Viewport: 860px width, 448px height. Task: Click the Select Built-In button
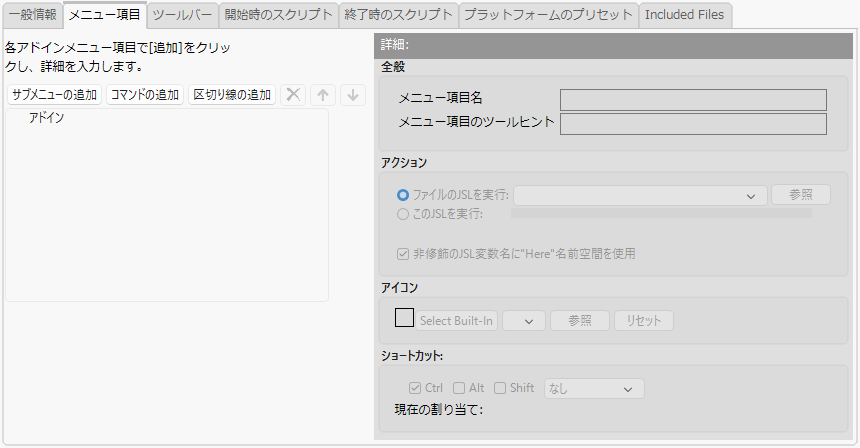coord(456,321)
